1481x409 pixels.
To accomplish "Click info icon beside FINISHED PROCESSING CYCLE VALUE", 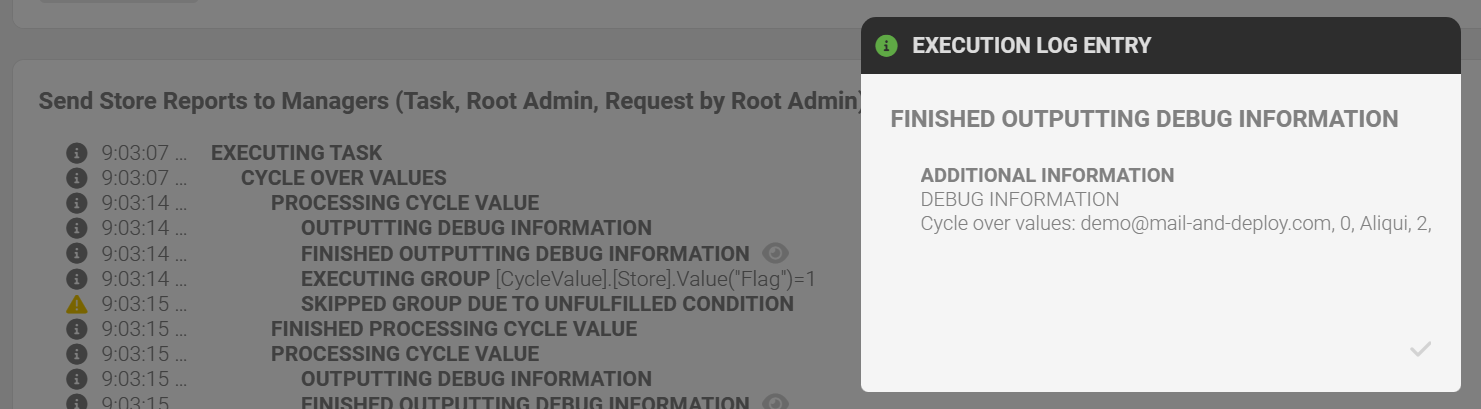I will coord(76,329).
